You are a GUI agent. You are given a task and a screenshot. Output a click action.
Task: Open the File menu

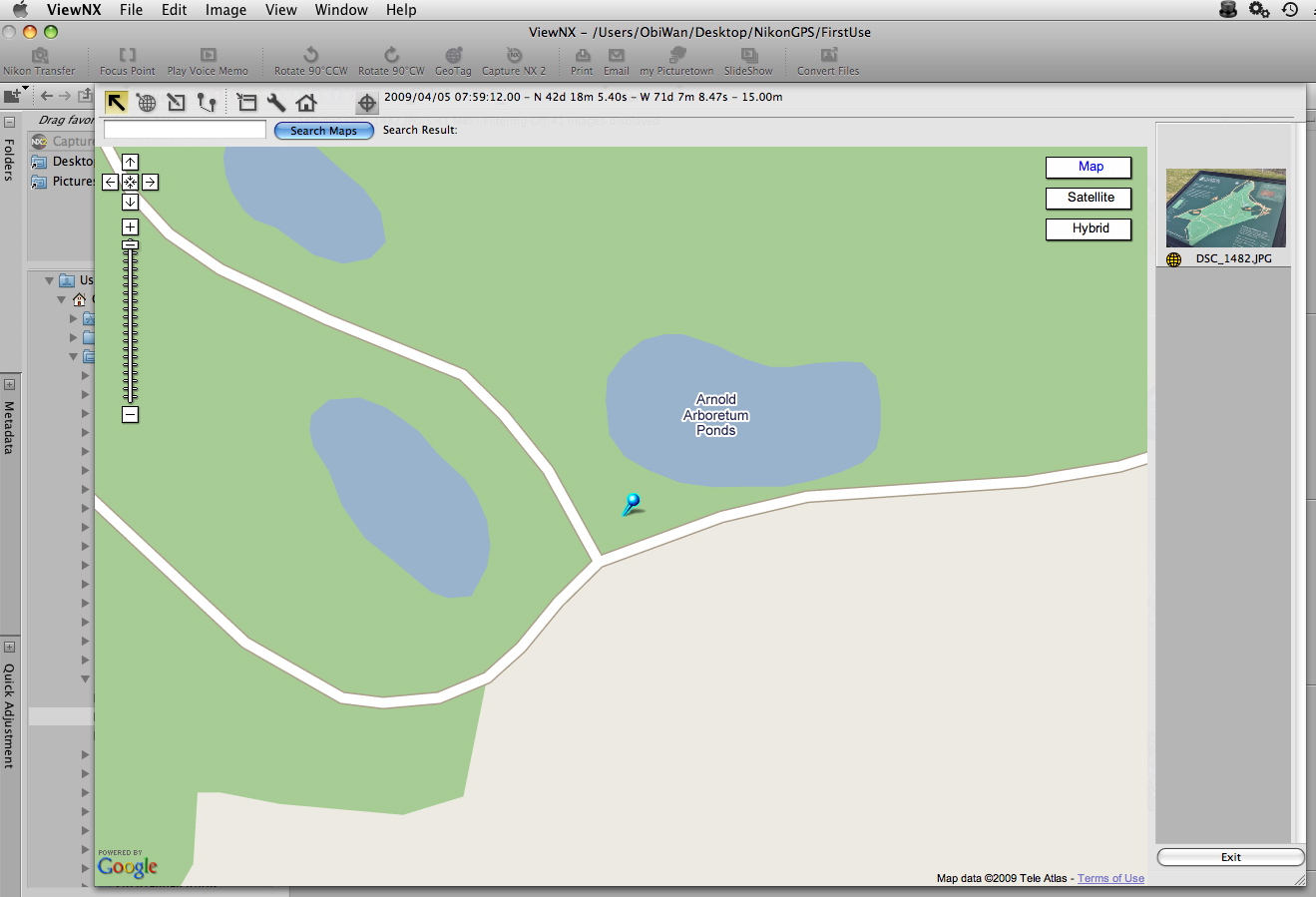point(131,10)
